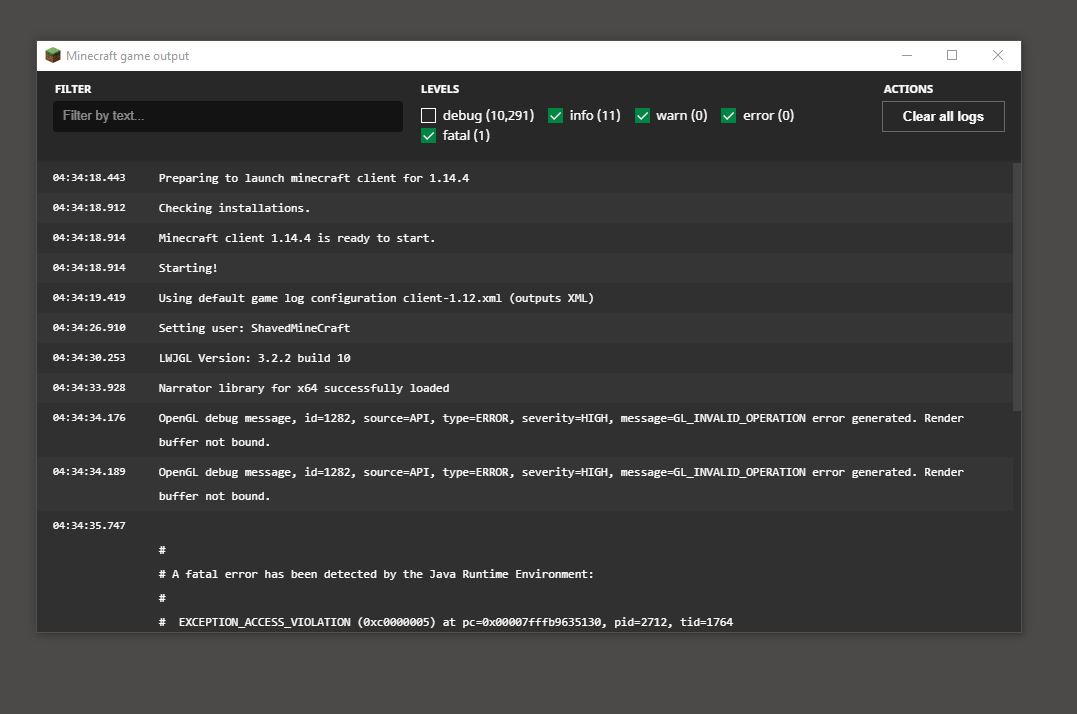The width and height of the screenshot is (1077, 714).
Task: Click the Minecraft grass block icon in title bar
Action: click(53, 56)
